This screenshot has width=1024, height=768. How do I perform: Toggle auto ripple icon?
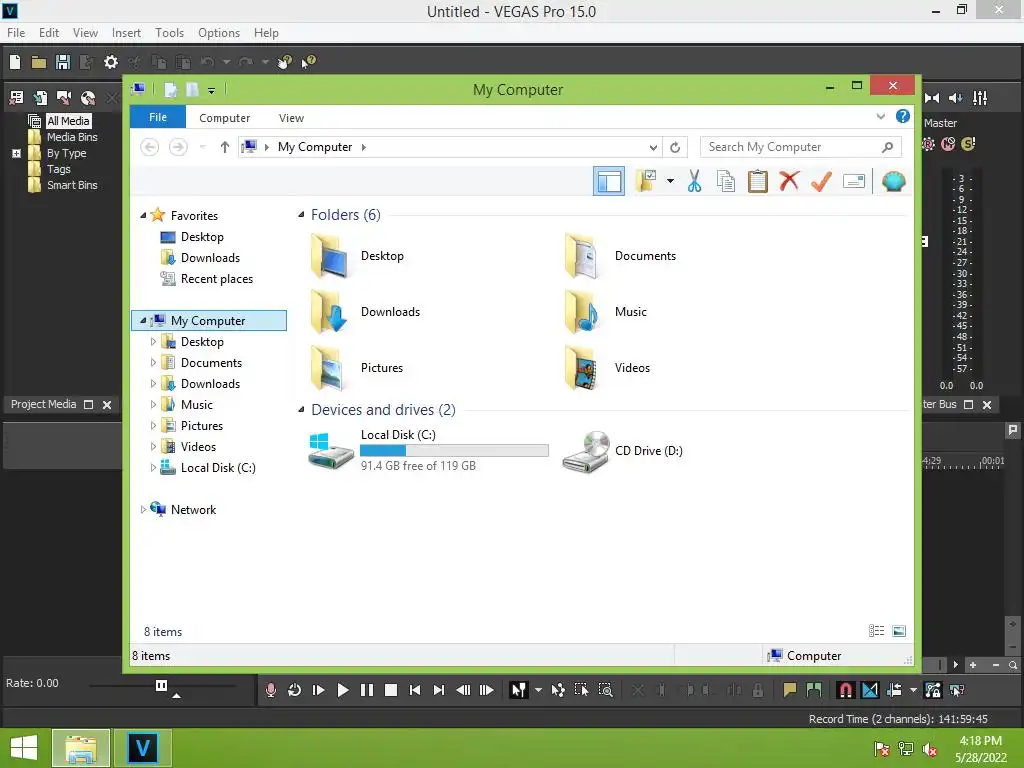pos(895,690)
